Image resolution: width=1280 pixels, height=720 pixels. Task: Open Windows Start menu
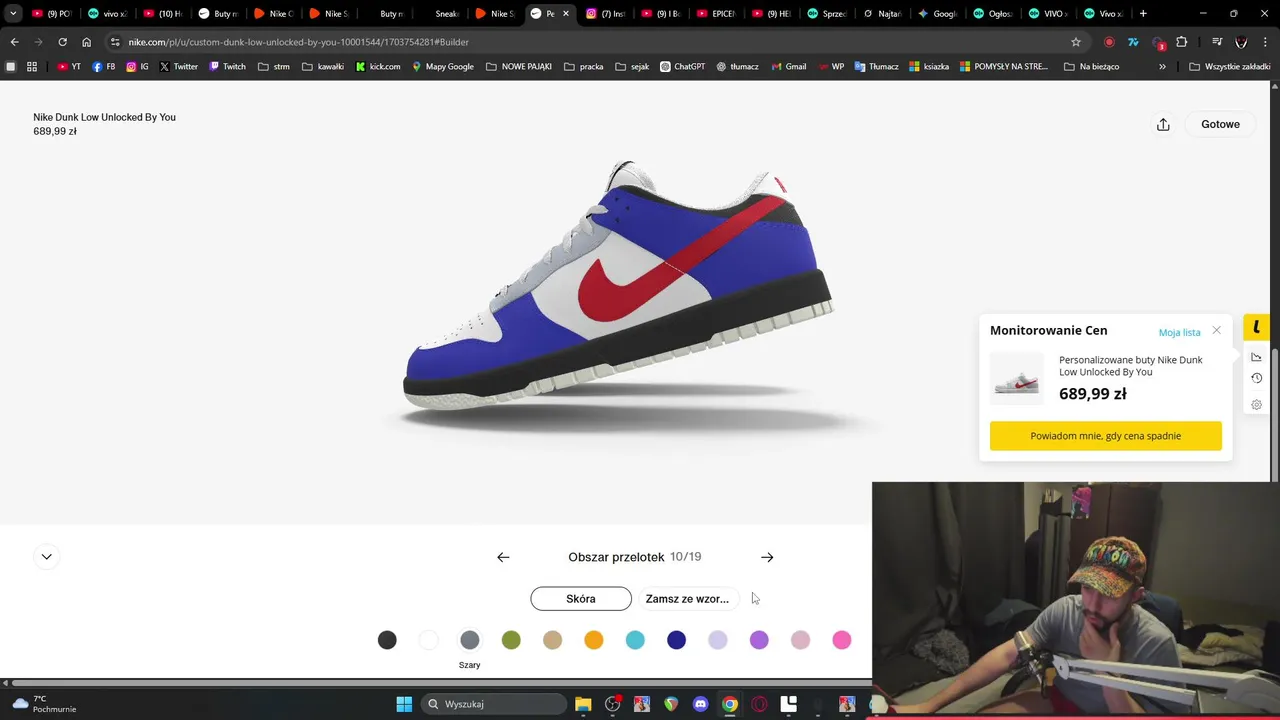[404, 704]
